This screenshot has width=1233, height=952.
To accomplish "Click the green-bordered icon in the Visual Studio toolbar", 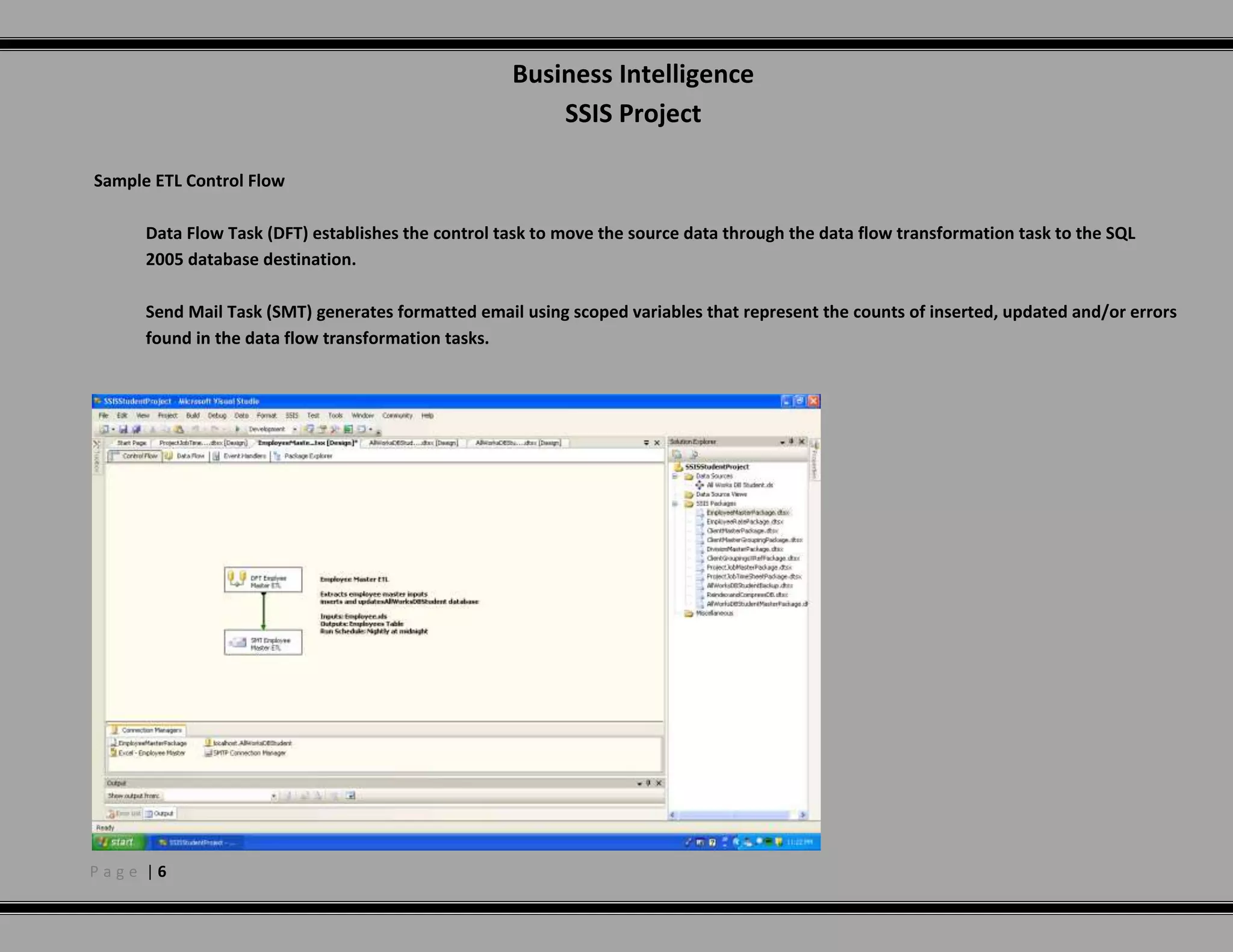I will pyautogui.click(x=349, y=429).
